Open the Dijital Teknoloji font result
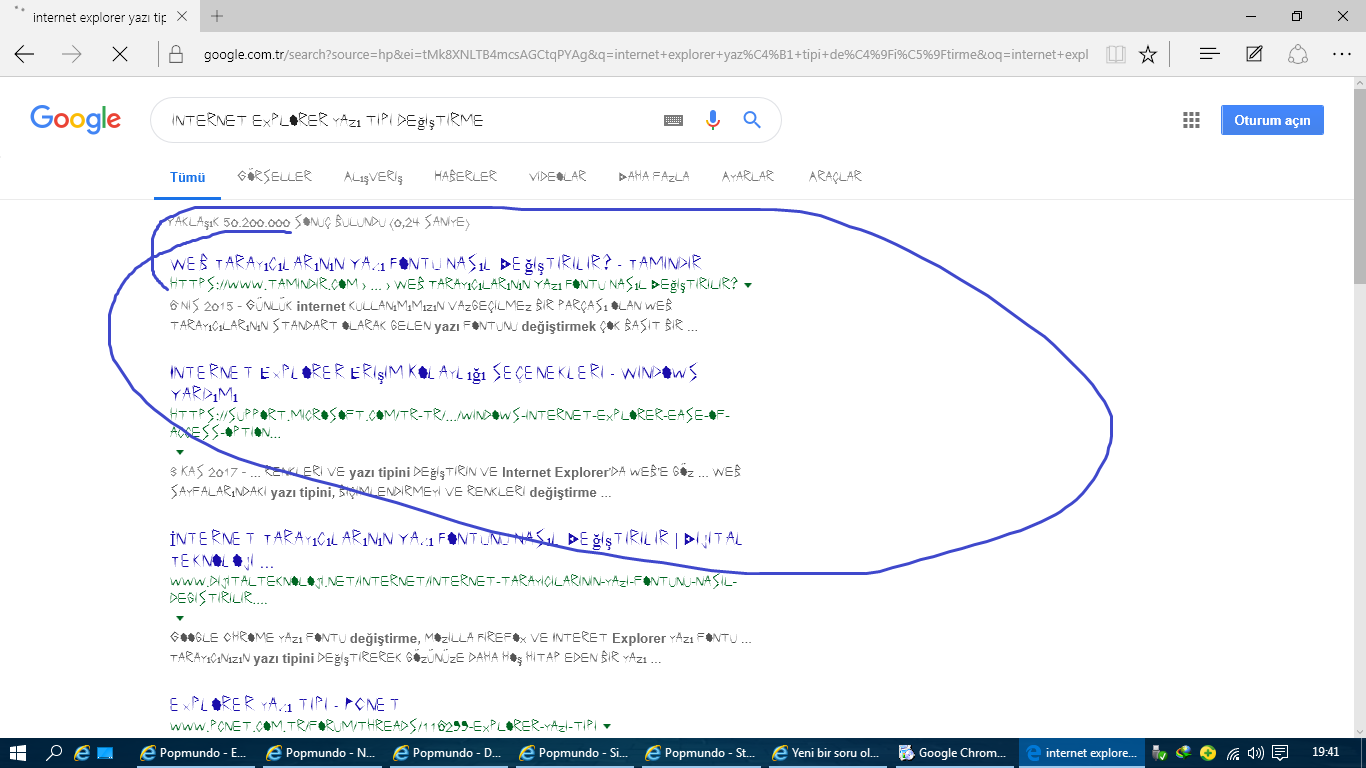Screen dimensions: 1366x768 pos(455,549)
